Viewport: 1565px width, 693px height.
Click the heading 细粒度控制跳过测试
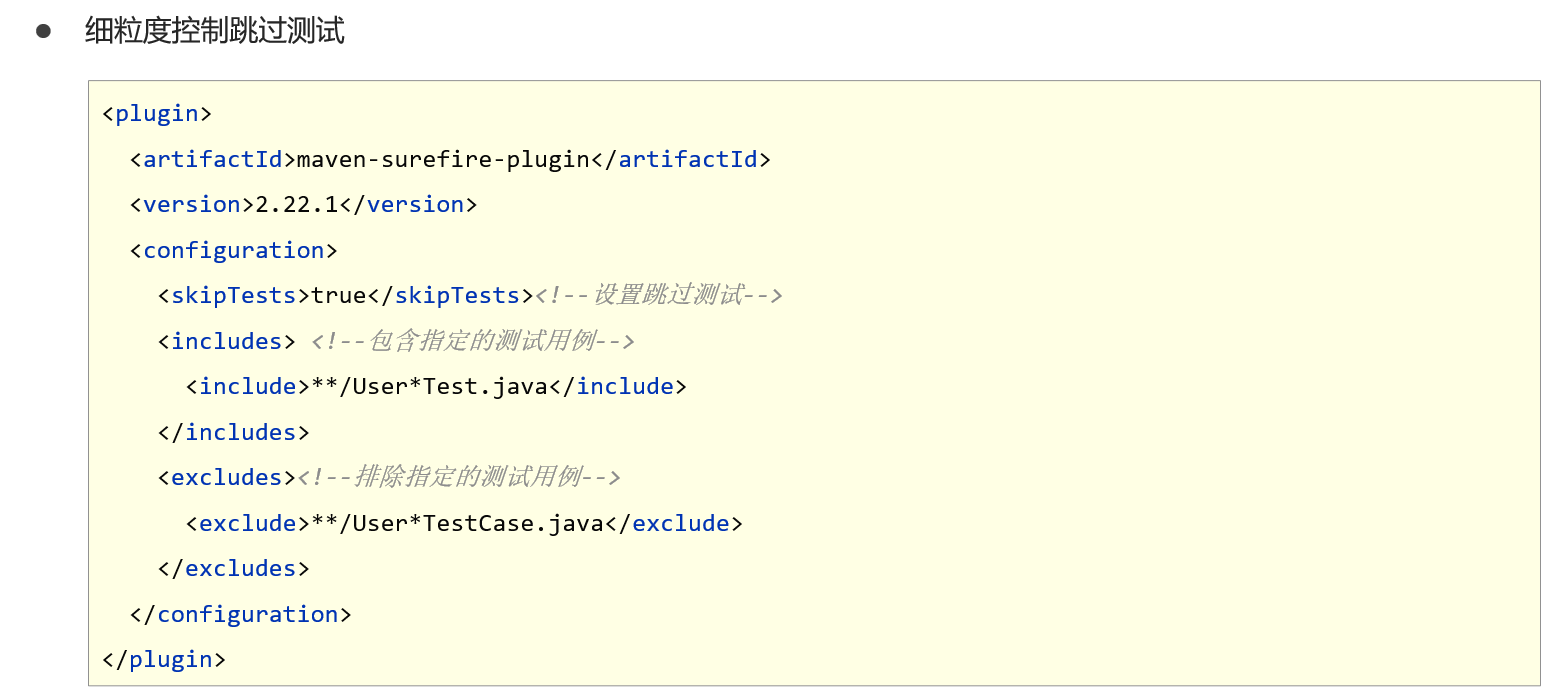[214, 31]
